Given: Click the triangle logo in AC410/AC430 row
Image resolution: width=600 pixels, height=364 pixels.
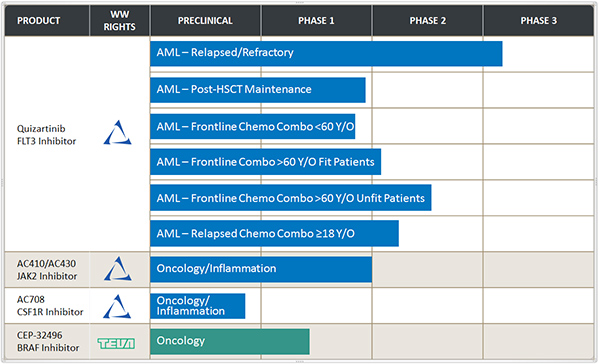Looking at the screenshot, I should click(x=118, y=268).
